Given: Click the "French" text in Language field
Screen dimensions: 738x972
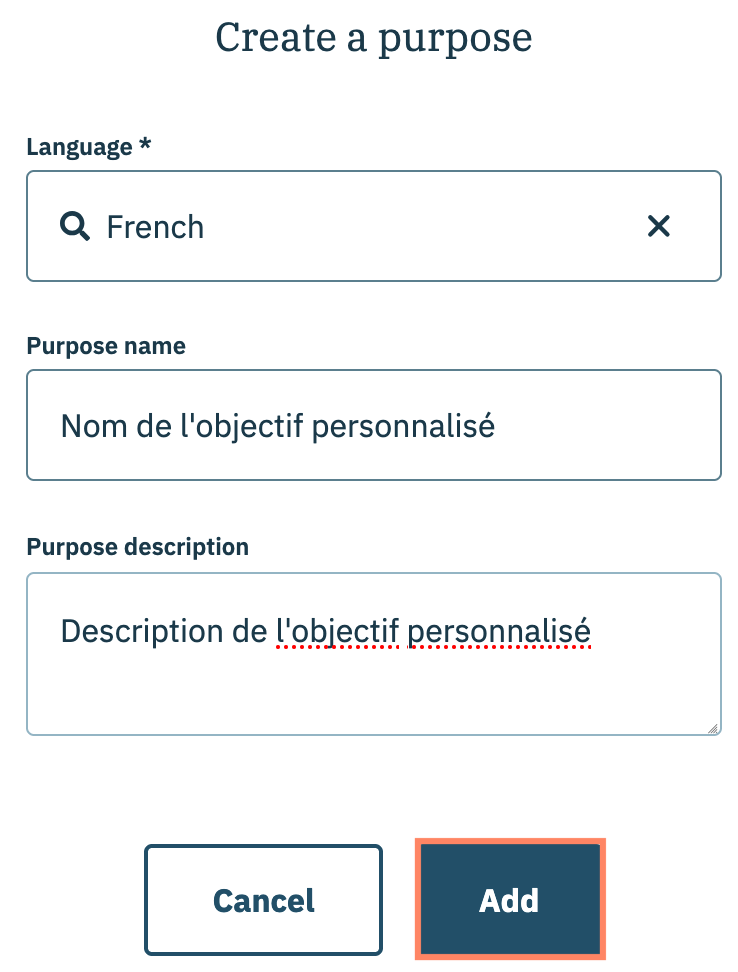Looking at the screenshot, I should (x=155, y=227).
